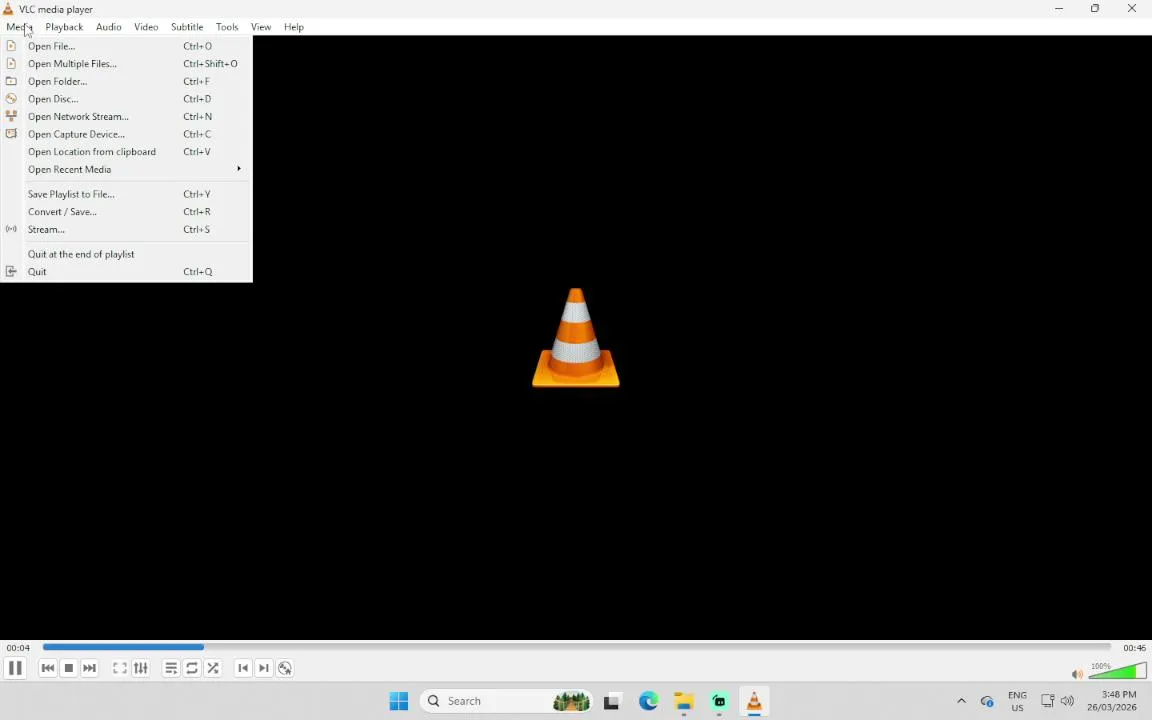Select Open Capture Device... entry

click(x=126, y=134)
